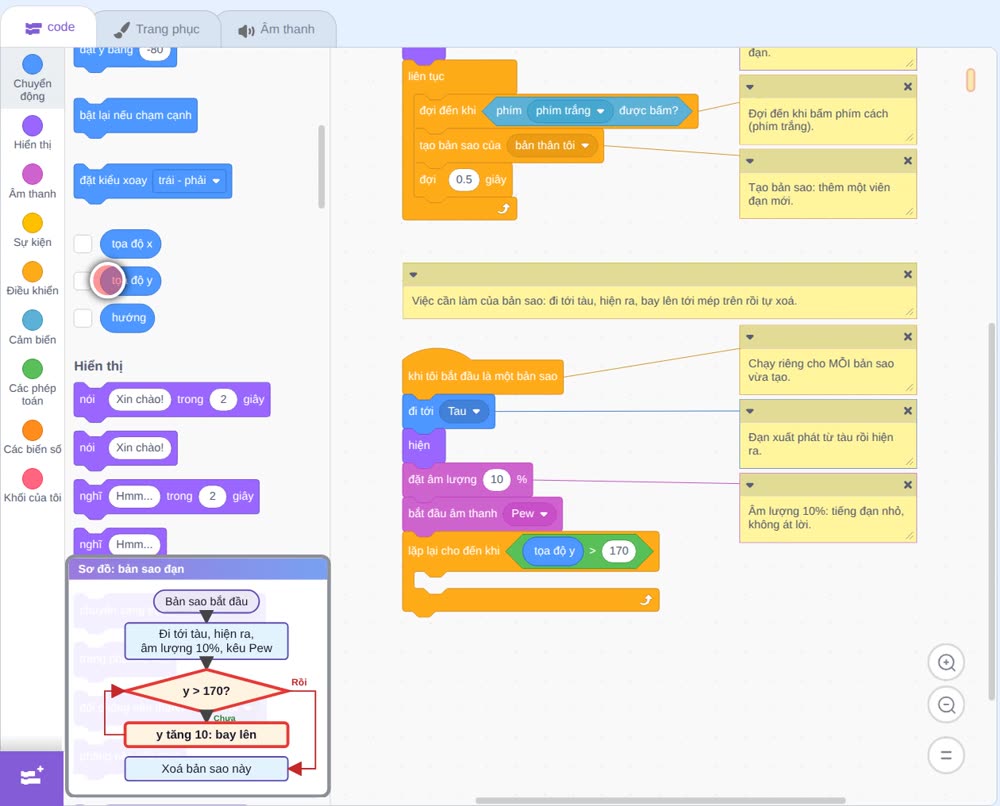
Task: Delete the 'Việc cần làm của bản sao' comment
Action: click(908, 274)
